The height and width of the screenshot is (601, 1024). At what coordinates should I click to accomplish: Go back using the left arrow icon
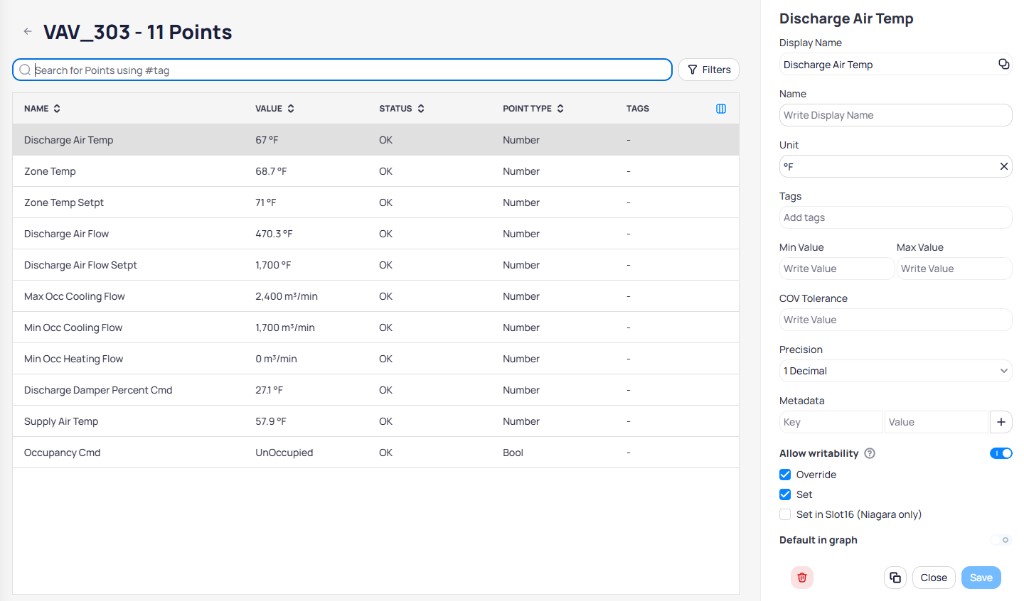pyautogui.click(x=27, y=31)
